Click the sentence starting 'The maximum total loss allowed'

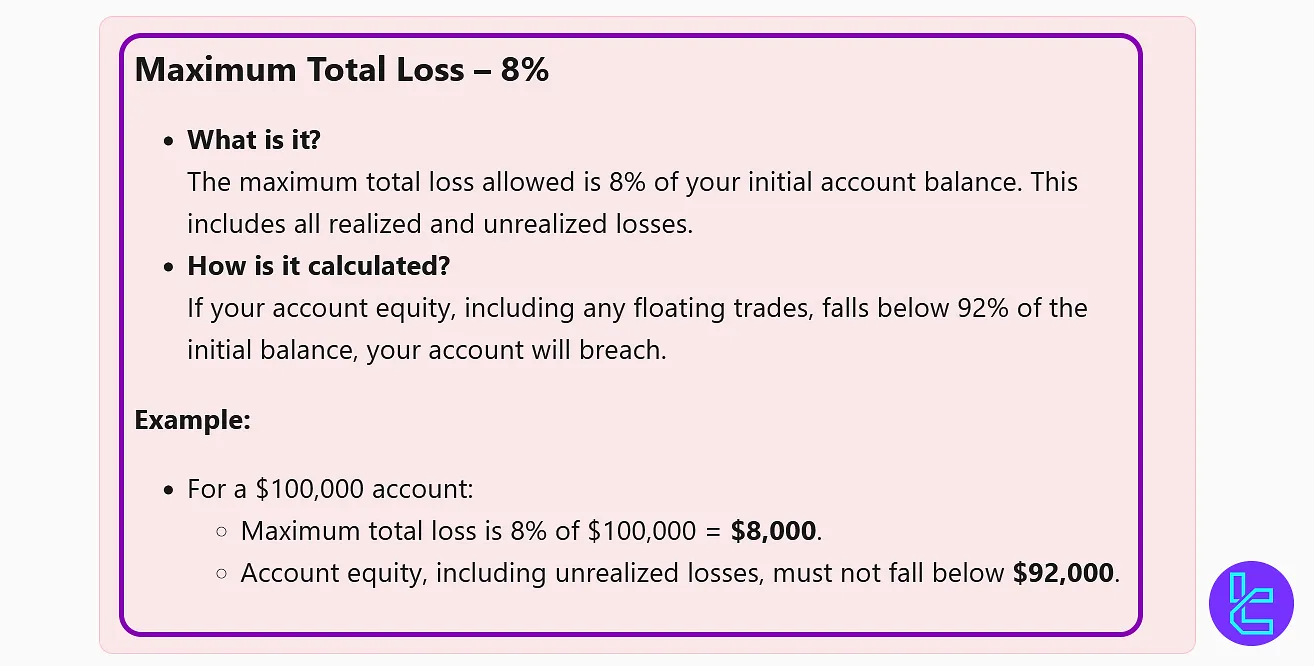point(632,182)
